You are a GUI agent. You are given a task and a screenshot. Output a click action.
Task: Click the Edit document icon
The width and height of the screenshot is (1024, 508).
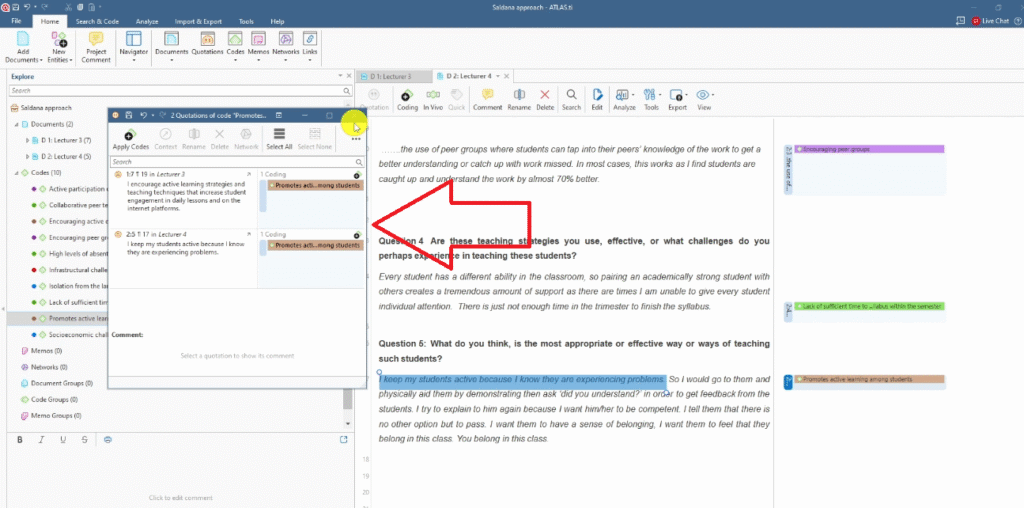[597, 94]
